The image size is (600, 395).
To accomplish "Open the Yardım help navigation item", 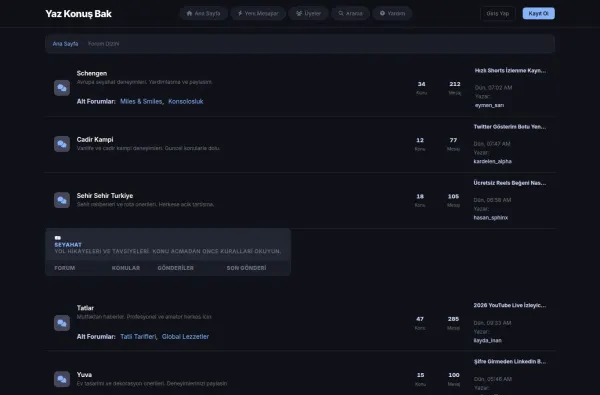I will pyautogui.click(x=393, y=13).
